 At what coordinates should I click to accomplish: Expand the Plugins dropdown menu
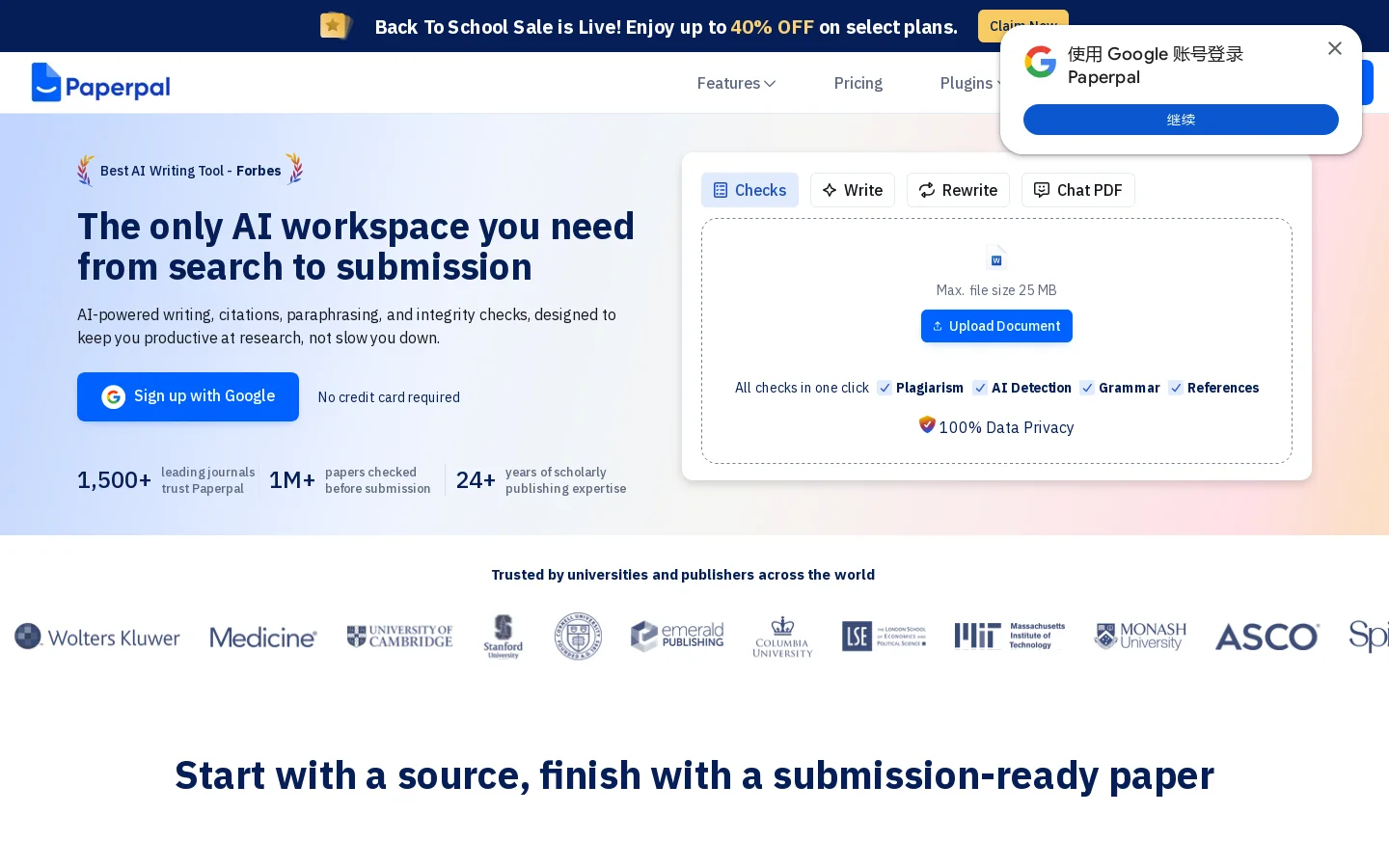coord(971,83)
